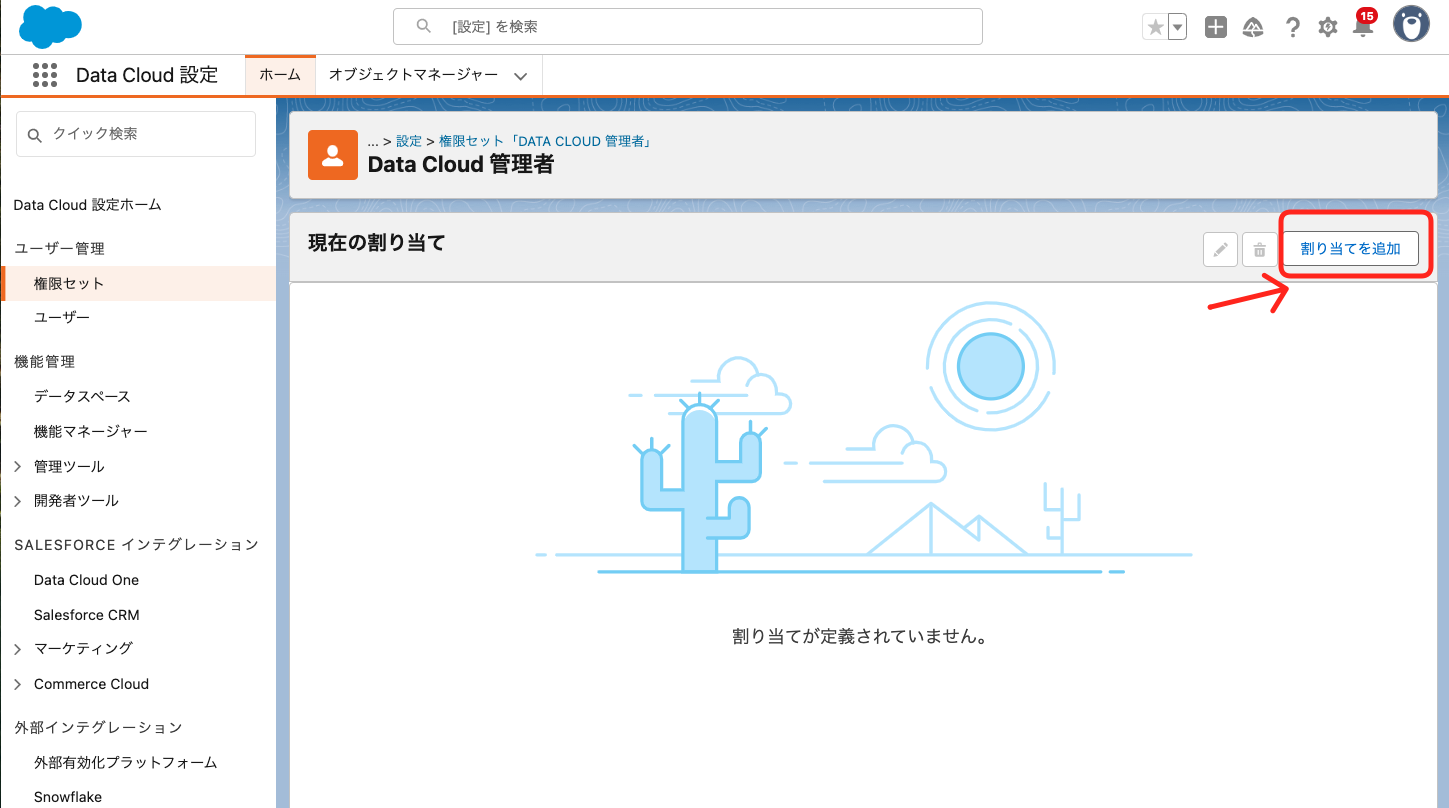Click the 割り当てを追加 button
Image resolution: width=1449 pixels, height=808 pixels.
point(1350,249)
